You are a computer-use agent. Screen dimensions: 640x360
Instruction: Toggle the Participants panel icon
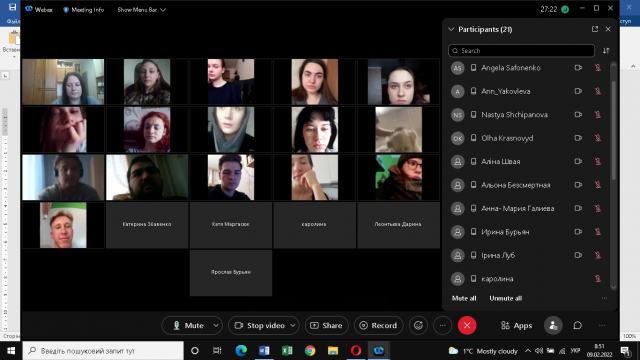pos(553,325)
